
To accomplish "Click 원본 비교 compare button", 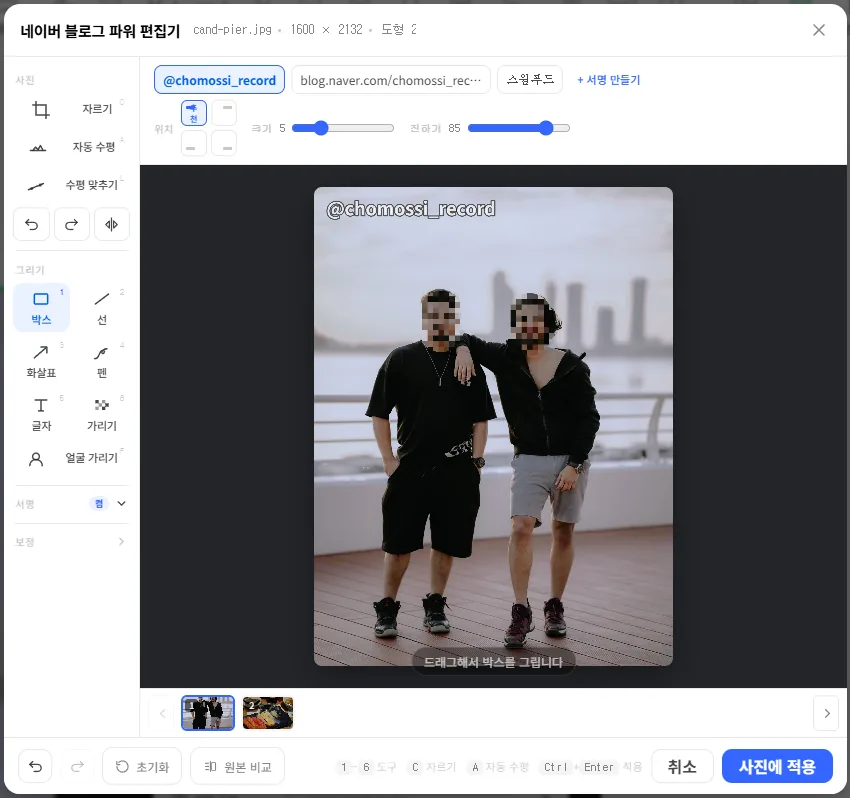I will (x=237, y=766).
